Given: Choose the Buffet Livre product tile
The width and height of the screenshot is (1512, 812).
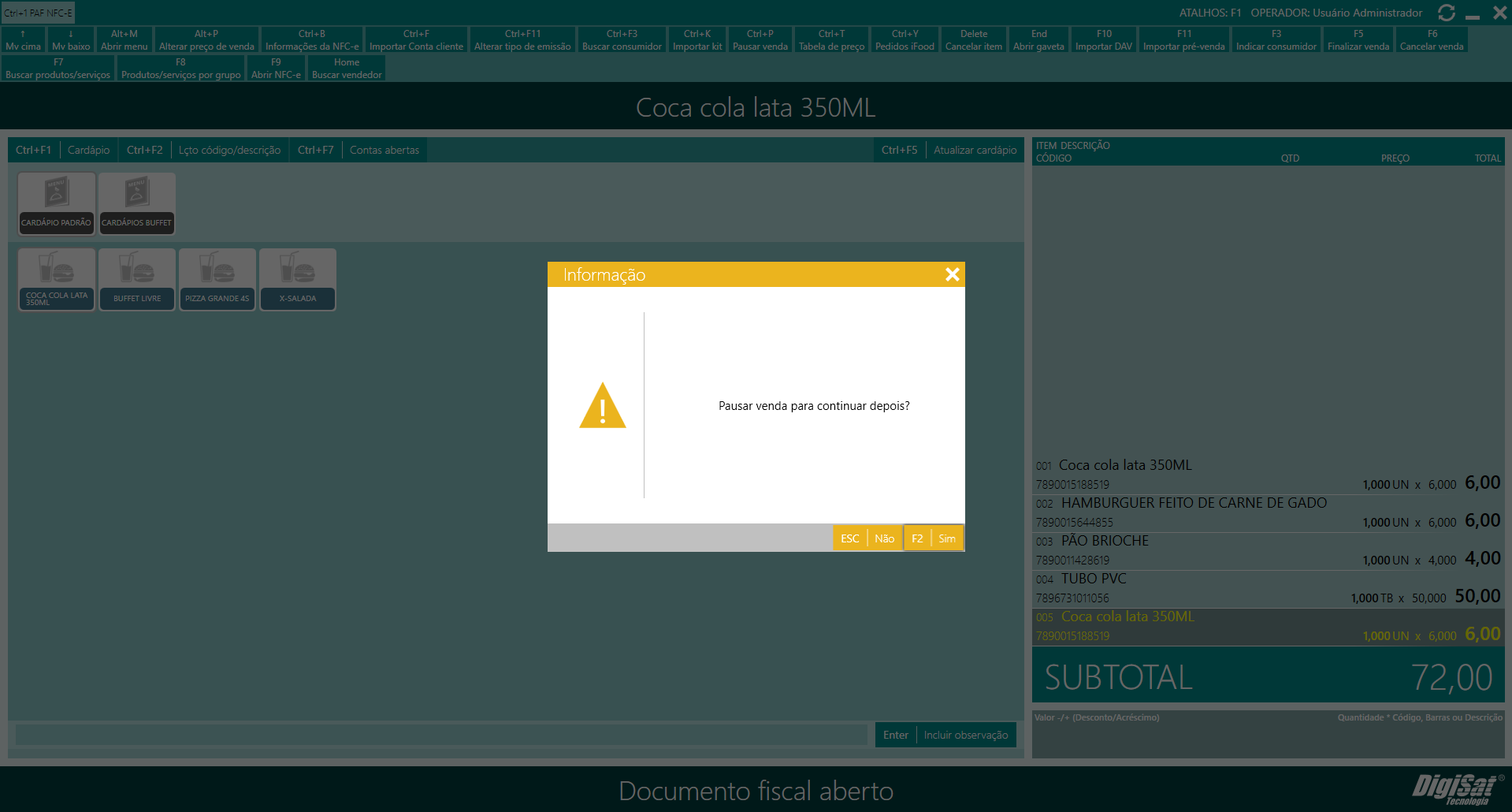Looking at the screenshot, I should pos(137,280).
